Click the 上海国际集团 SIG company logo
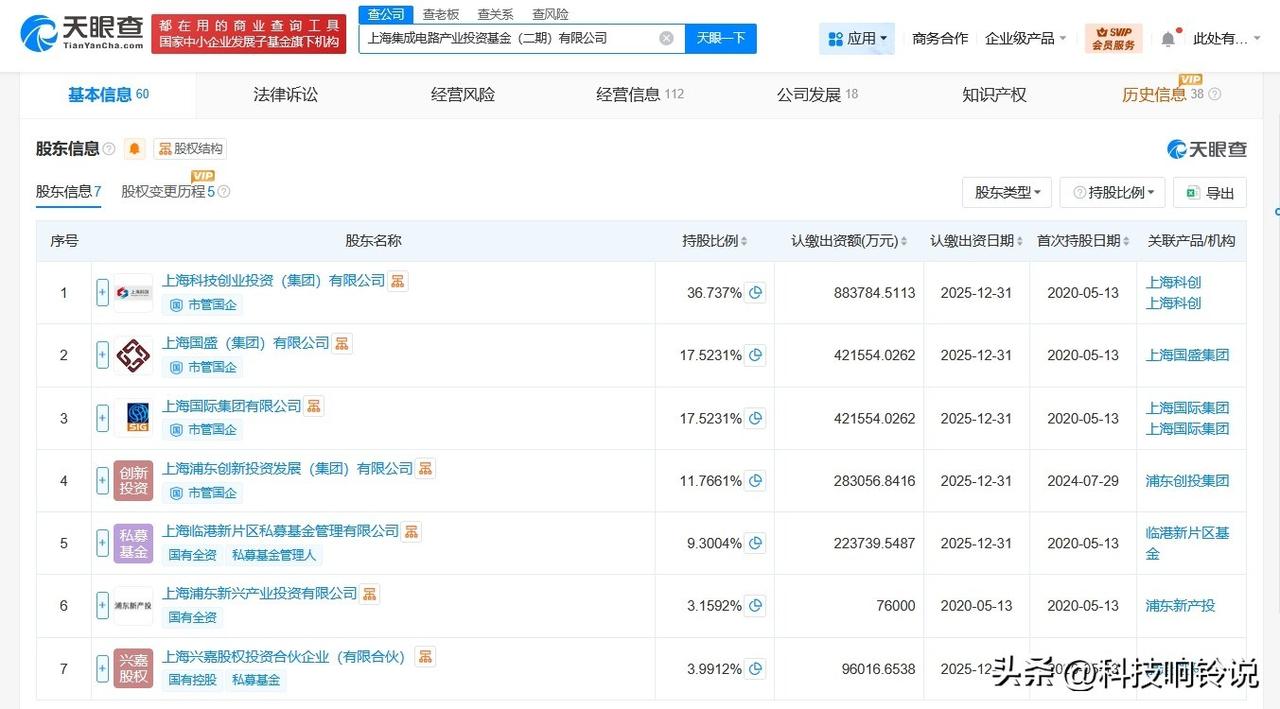 pyautogui.click(x=133, y=418)
